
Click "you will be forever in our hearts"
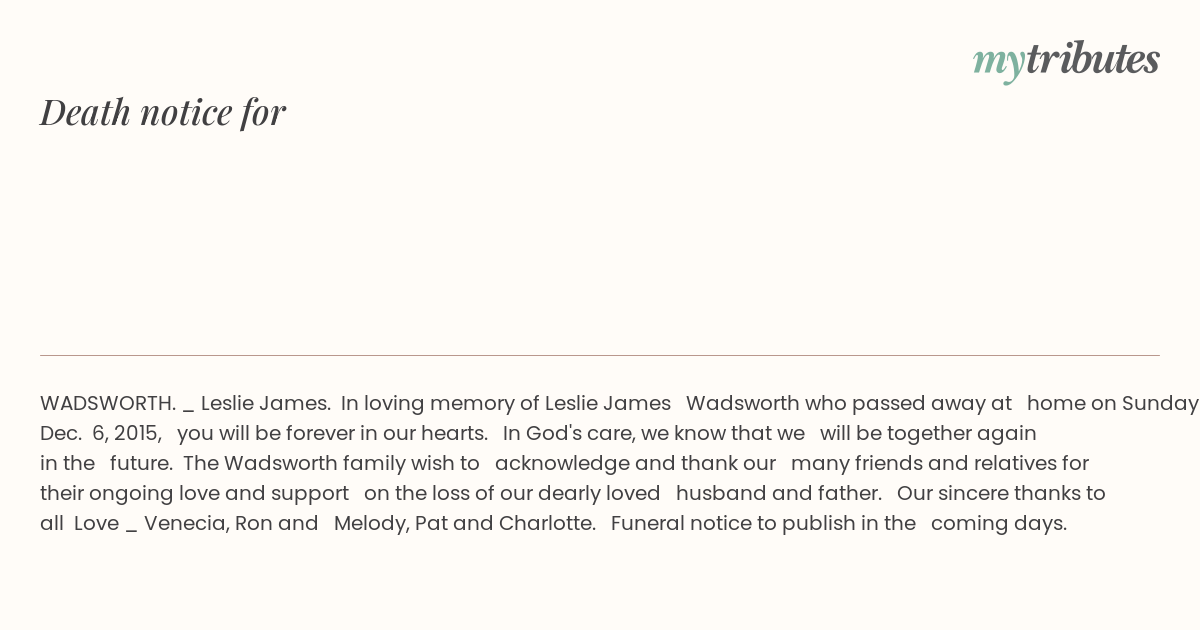[x=332, y=433]
